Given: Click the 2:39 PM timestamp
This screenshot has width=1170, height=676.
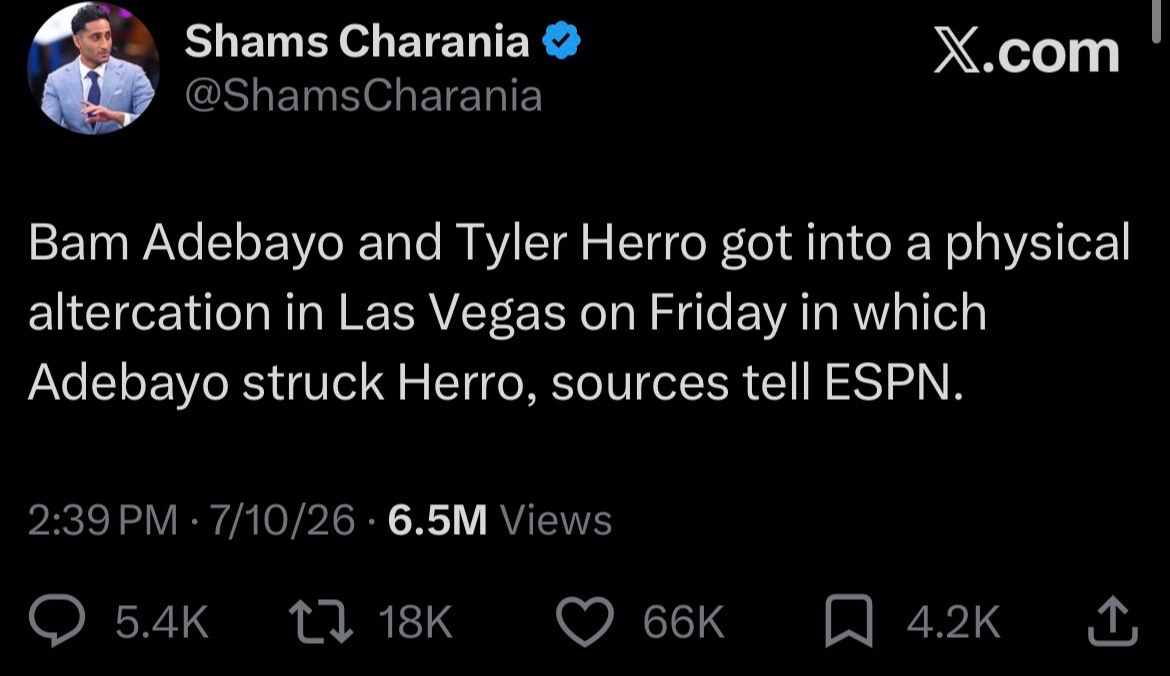Looking at the screenshot, I should 103,520.
